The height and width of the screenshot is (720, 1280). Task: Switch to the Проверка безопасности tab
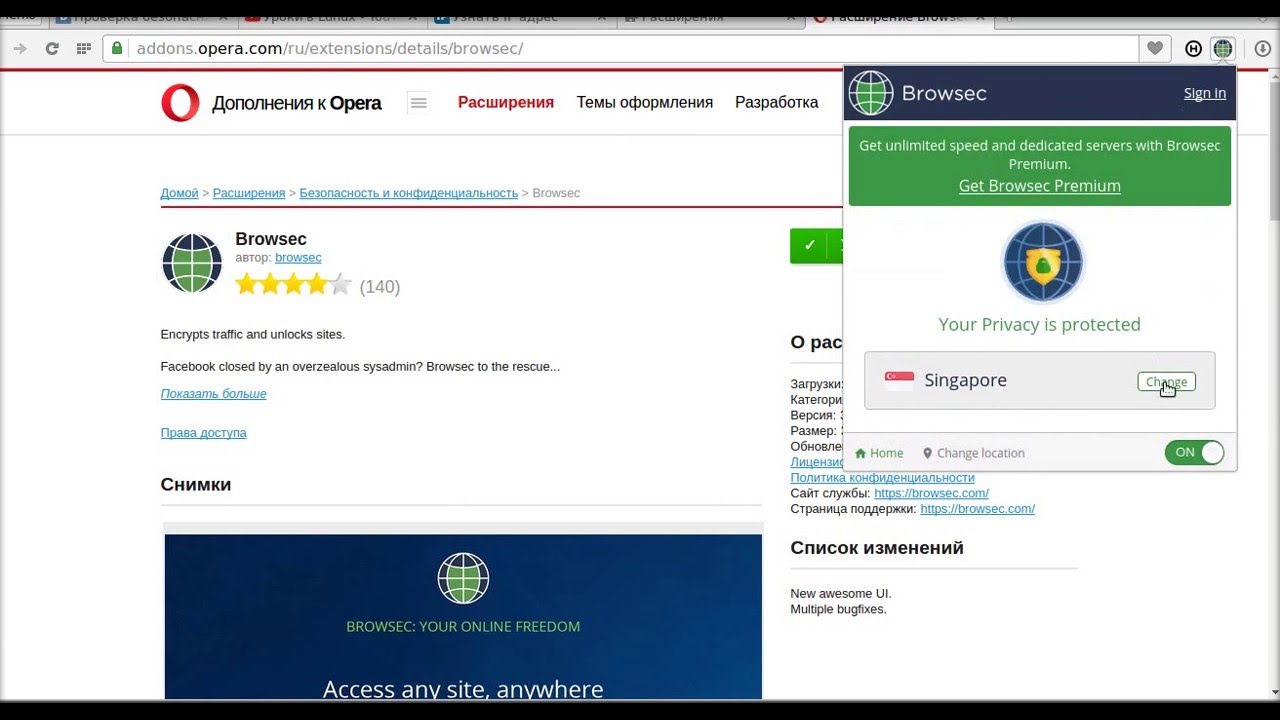click(138, 17)
